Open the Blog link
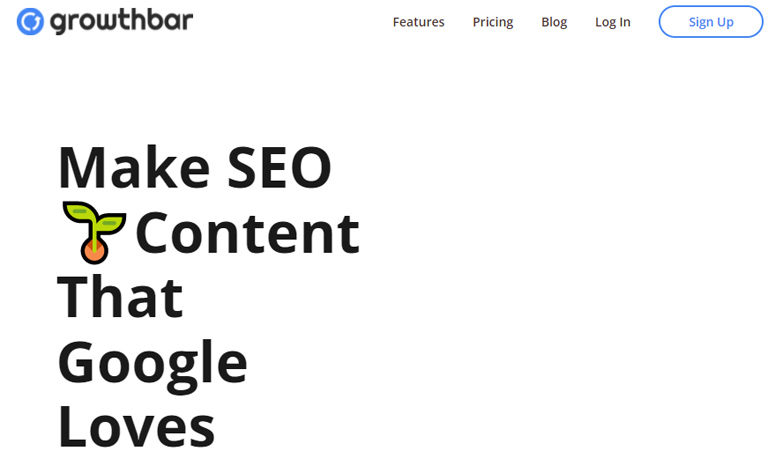The height and width of the screenshot is (466, 768). click(x=554, y=22)
